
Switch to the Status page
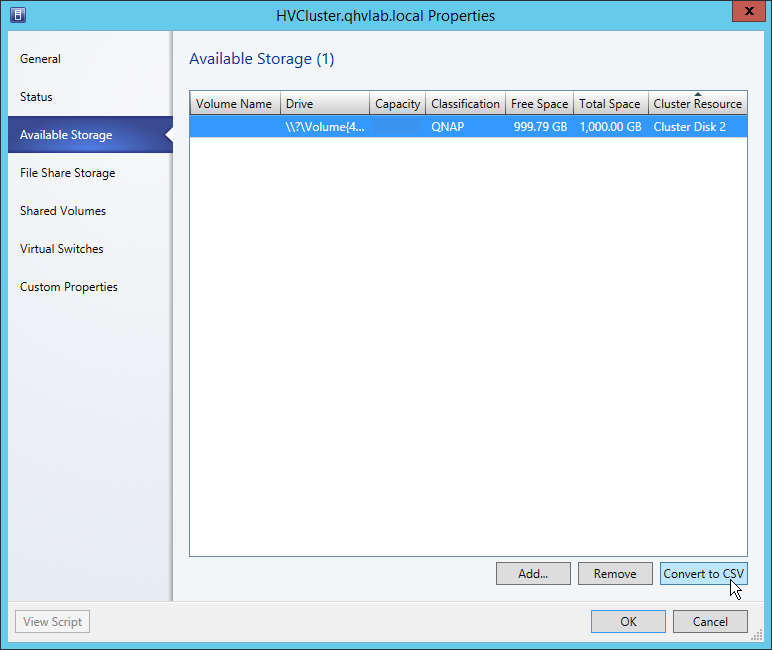click(36, 97)
